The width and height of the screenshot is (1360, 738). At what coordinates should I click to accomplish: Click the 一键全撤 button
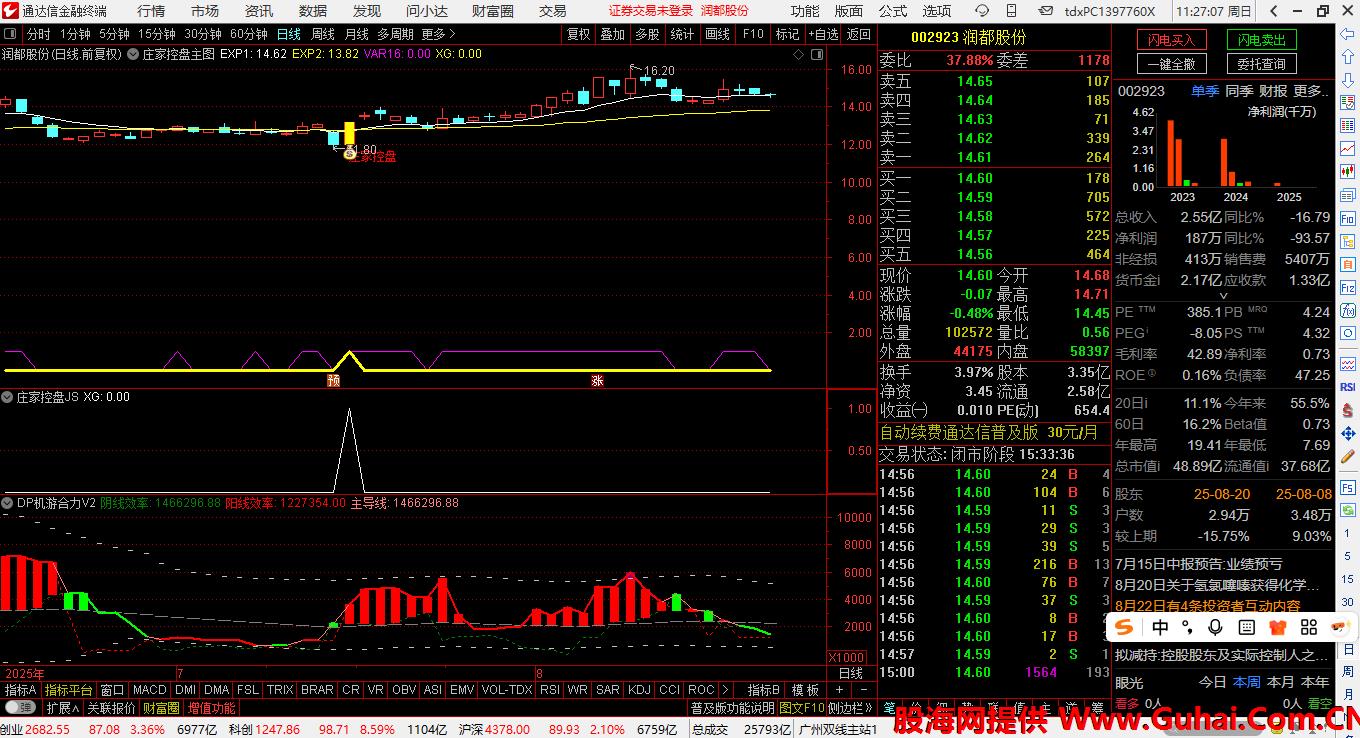click(x=1172, y=64)
